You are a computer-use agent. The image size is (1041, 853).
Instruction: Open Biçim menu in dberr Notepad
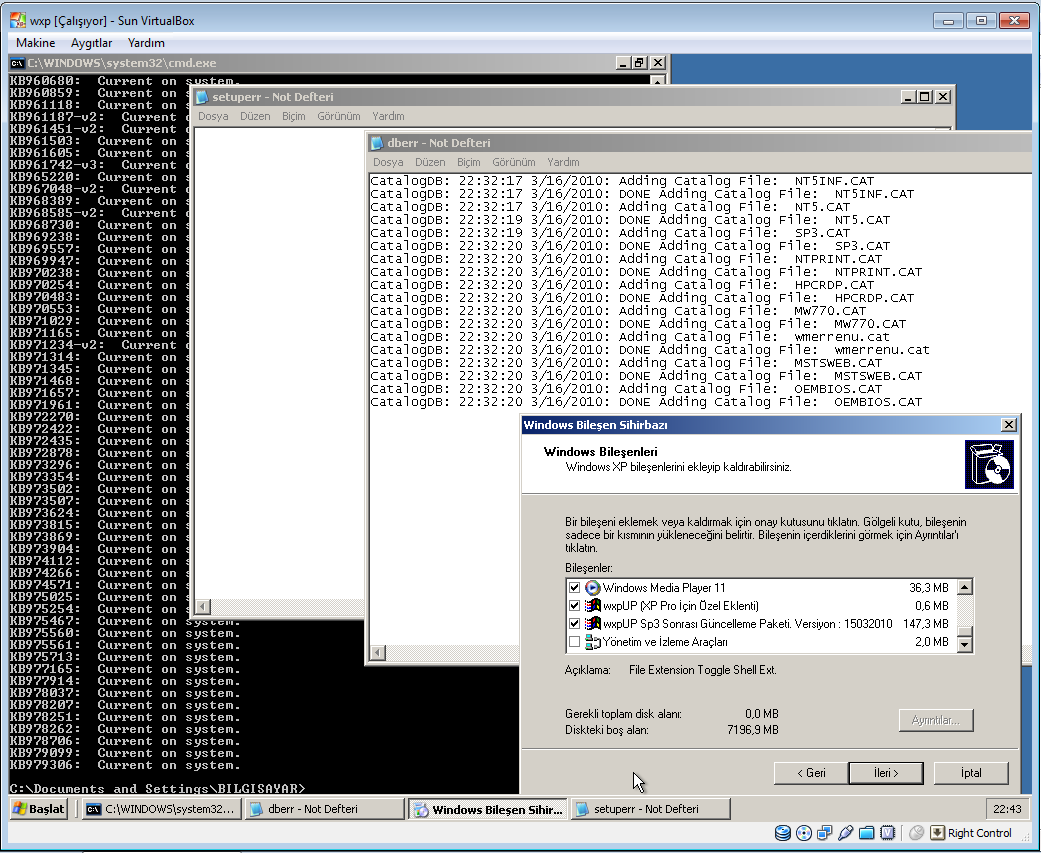[x=469, y=162]
